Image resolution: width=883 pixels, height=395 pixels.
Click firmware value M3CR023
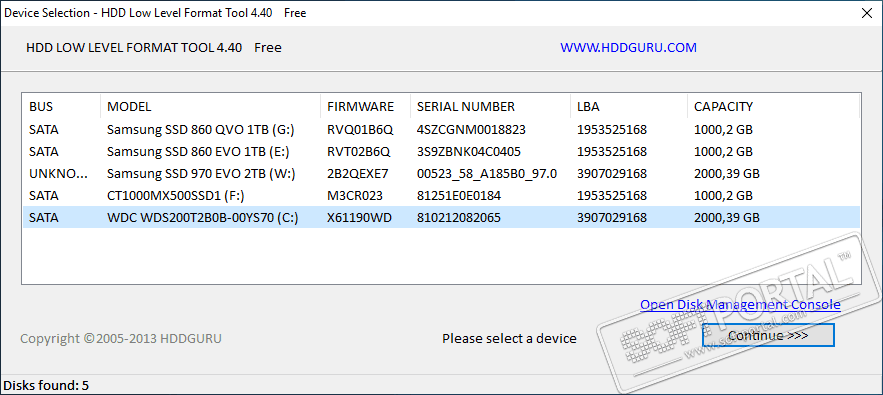click(x=355, y=196)
